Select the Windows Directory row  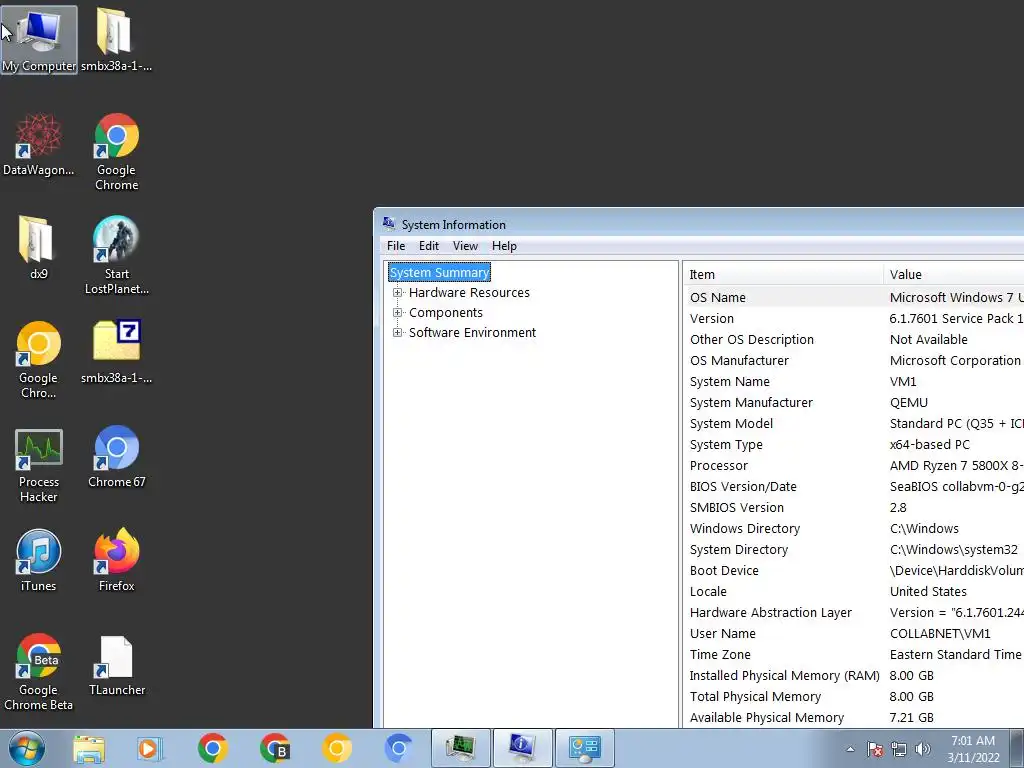click(854, 528)
